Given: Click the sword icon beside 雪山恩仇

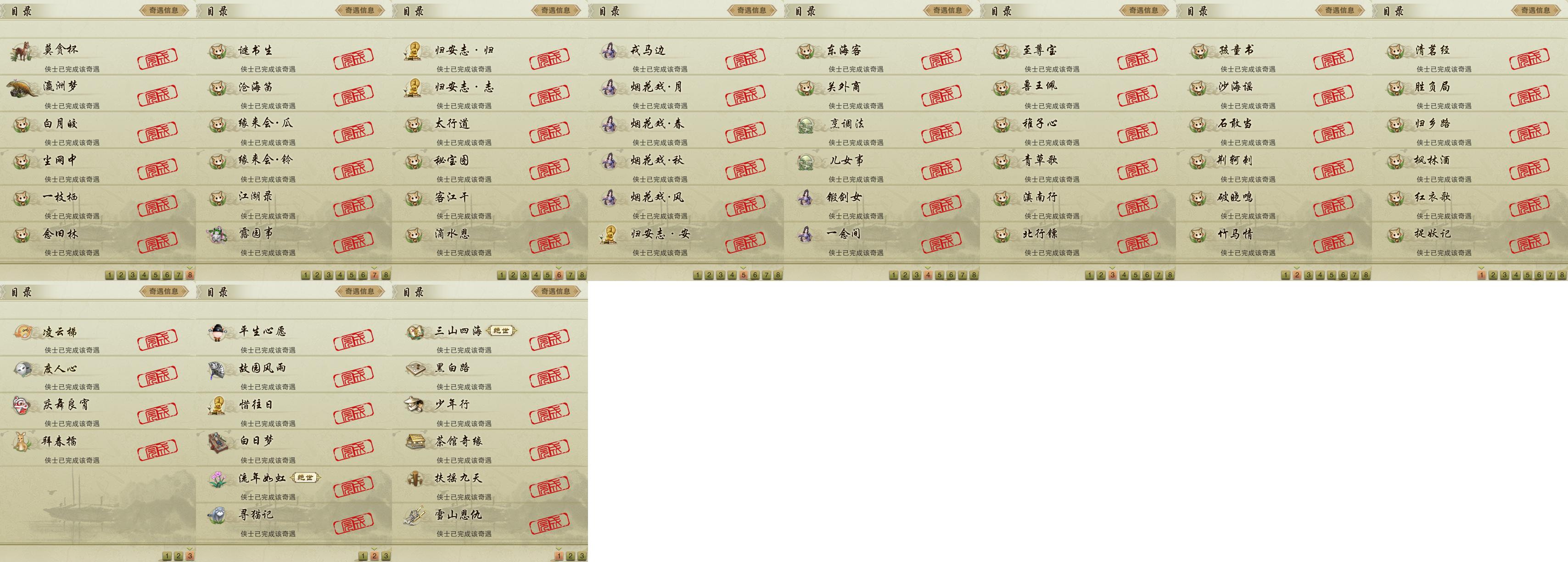Looking at the screenshot, I should 415,516.
